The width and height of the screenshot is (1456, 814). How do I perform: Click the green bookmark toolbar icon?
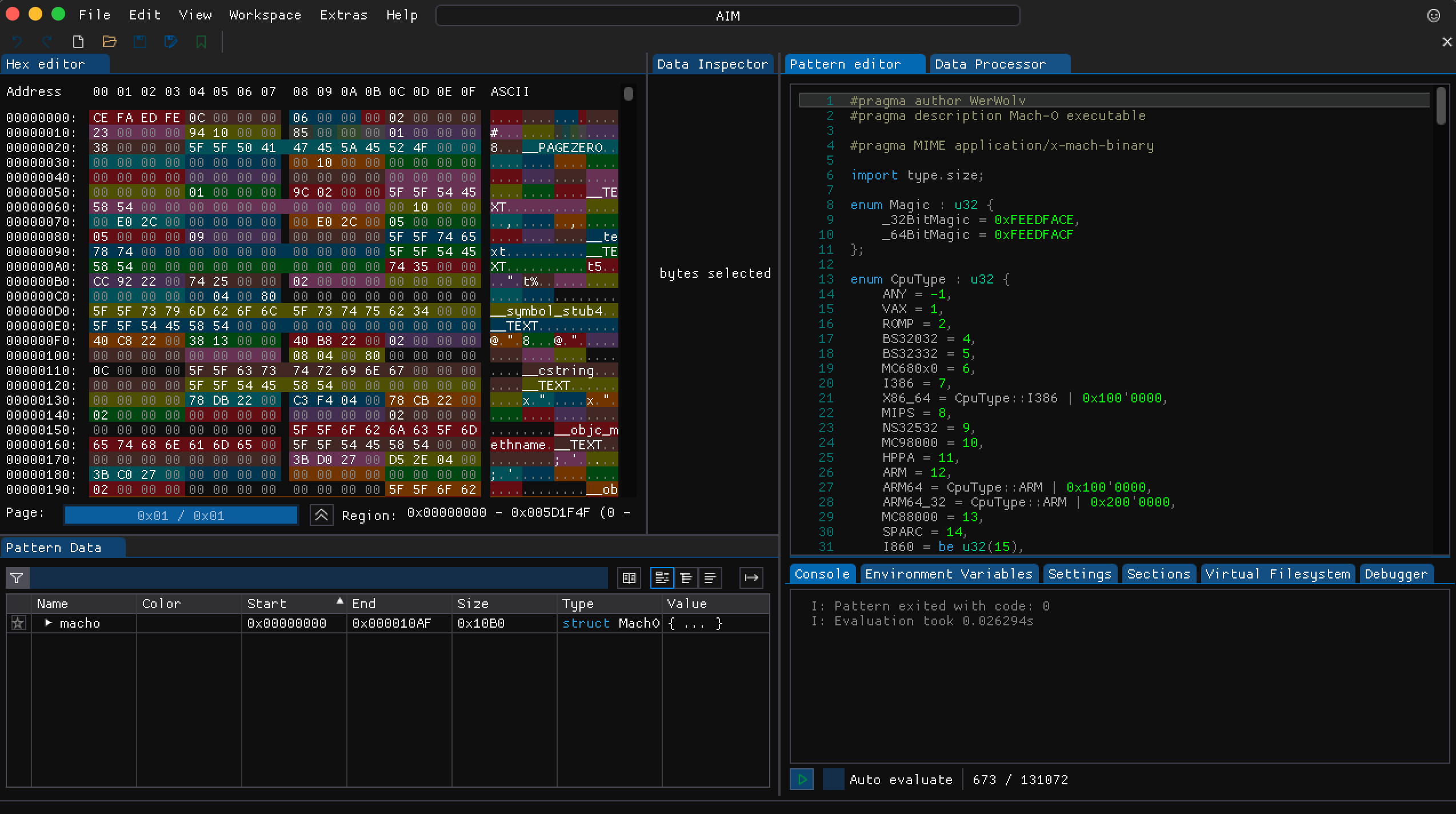pyautogui.click(x=201, y=42)
